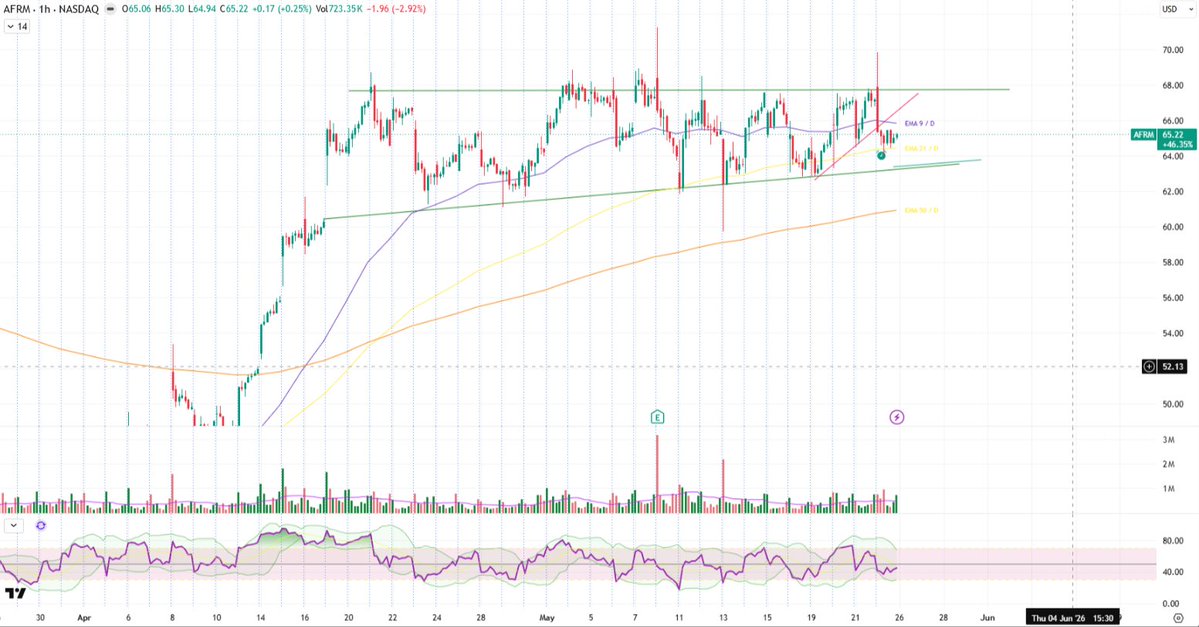
Task: Expand the 14 indicators legend toggle
Action: coord(17,26)
